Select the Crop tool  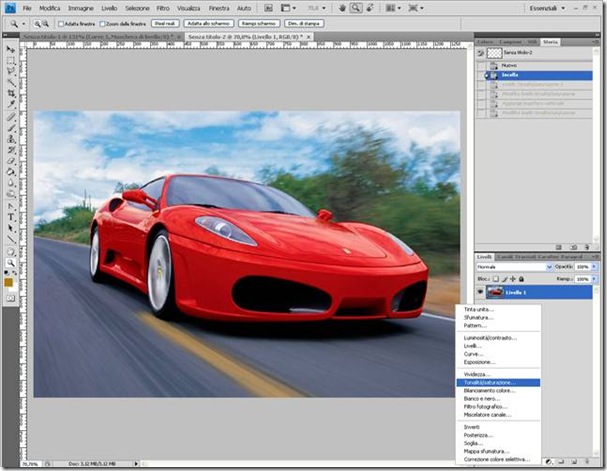tap(10, 93)
